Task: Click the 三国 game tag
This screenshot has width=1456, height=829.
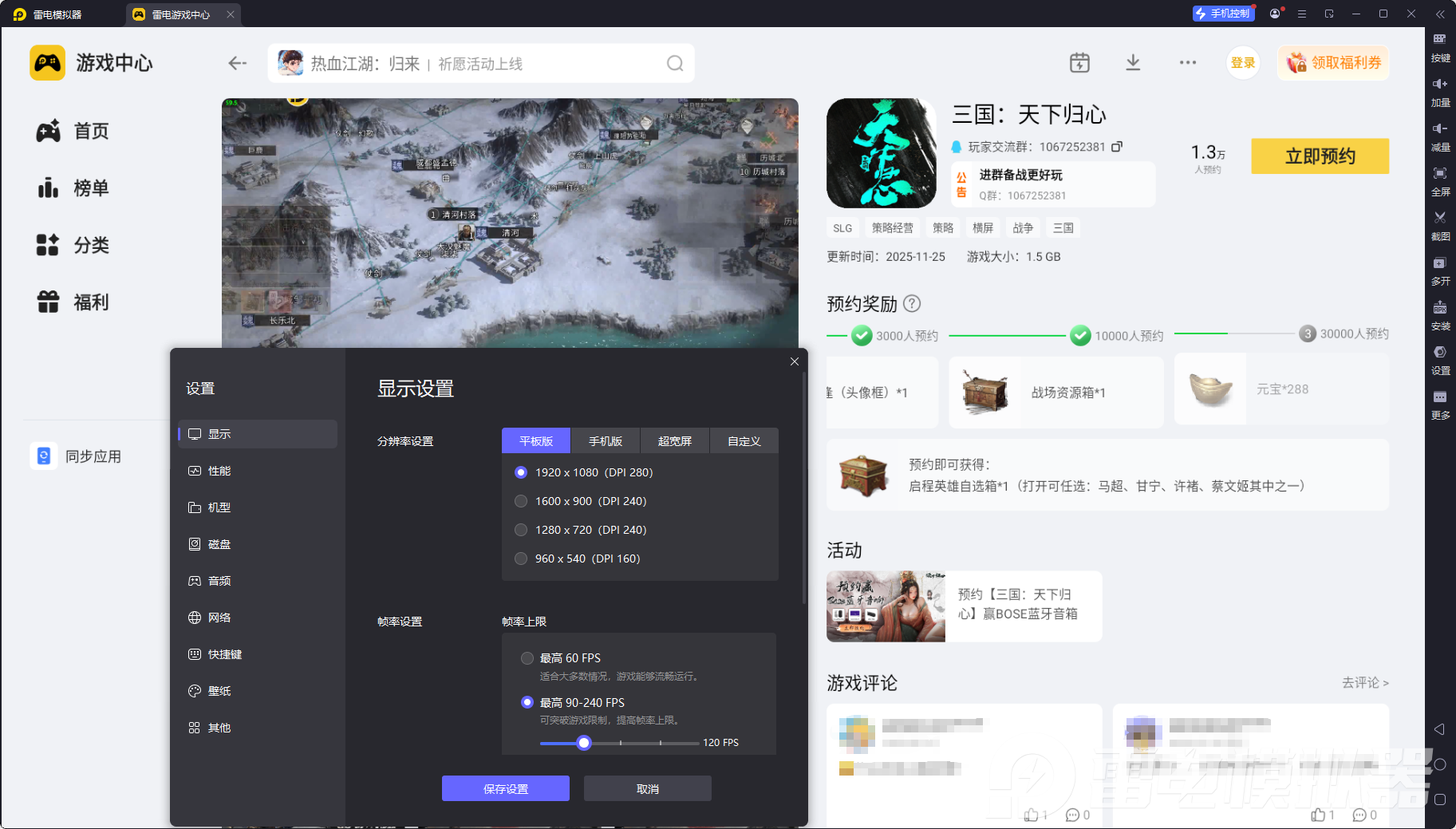Action: click(1063, 228)
